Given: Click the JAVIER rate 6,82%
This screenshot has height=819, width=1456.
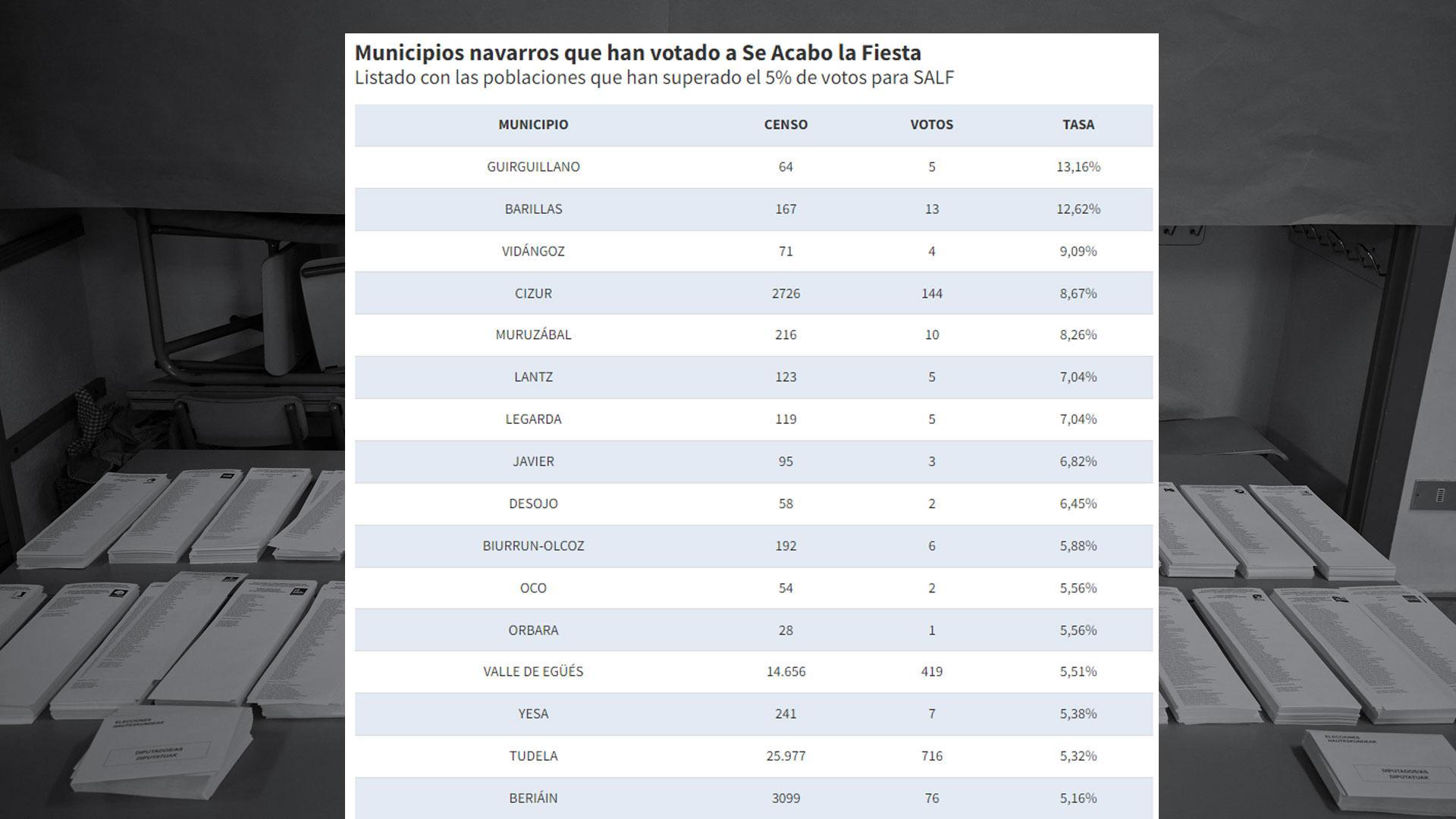Looking at the screenshot, I should [1078, 461].
